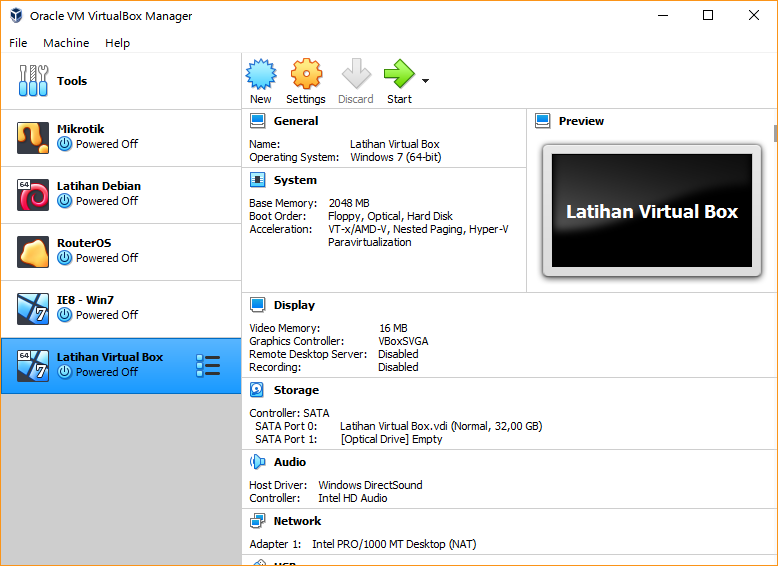
Task: Open the Tools icon in sidebar
Action: coord(33,81)
